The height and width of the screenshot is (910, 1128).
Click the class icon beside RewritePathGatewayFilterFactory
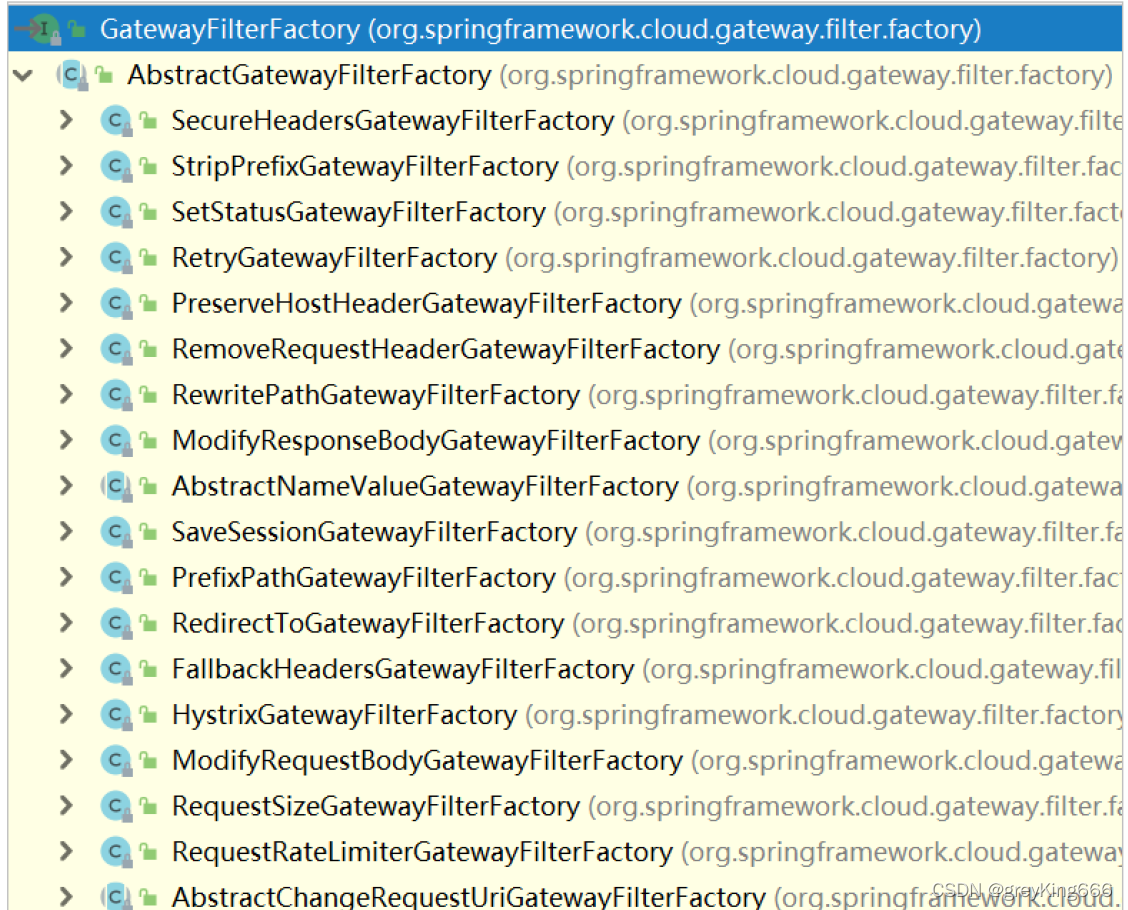(x=117, y=395)
